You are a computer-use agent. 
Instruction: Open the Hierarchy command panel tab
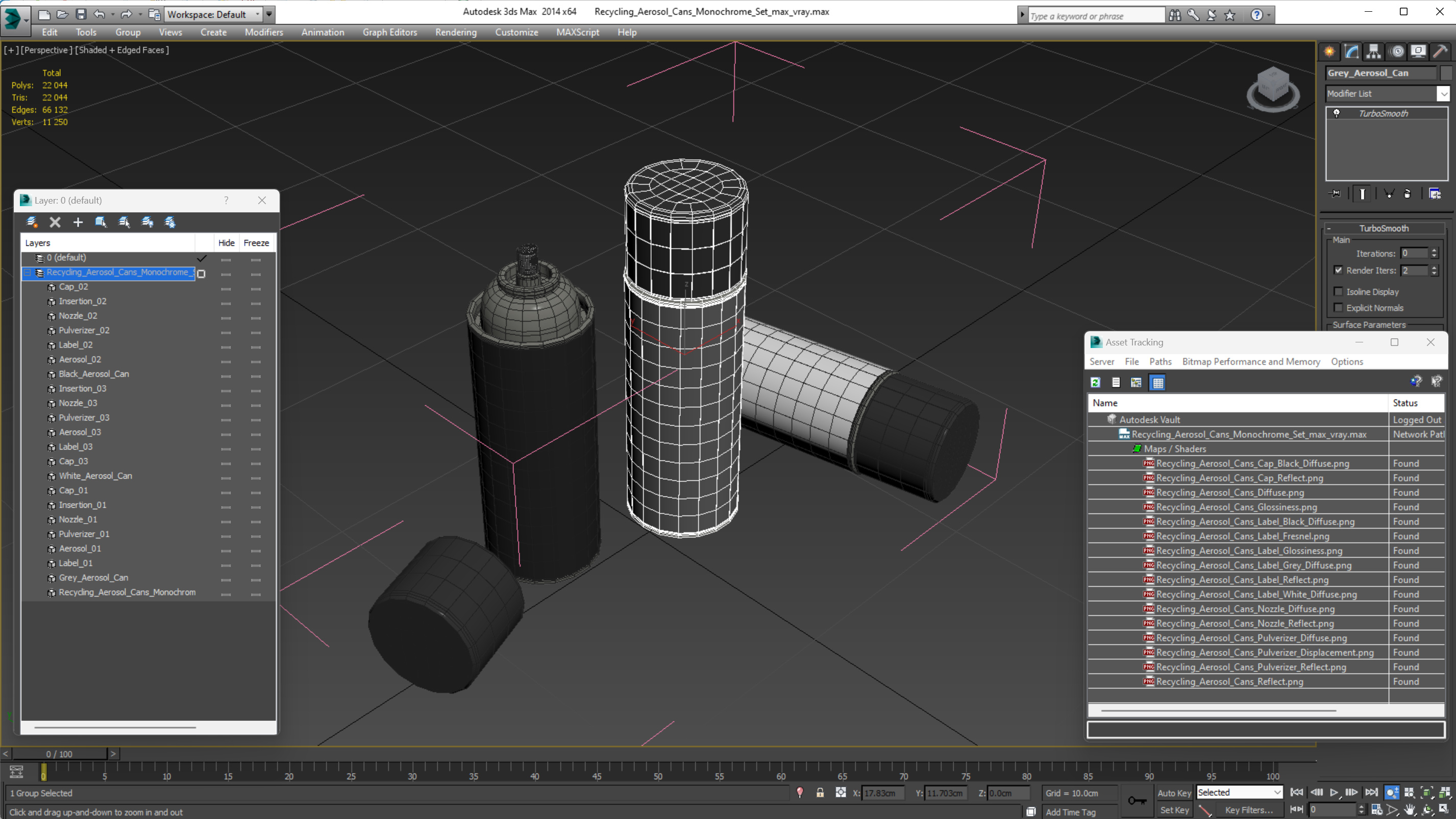coord(1373,52)
